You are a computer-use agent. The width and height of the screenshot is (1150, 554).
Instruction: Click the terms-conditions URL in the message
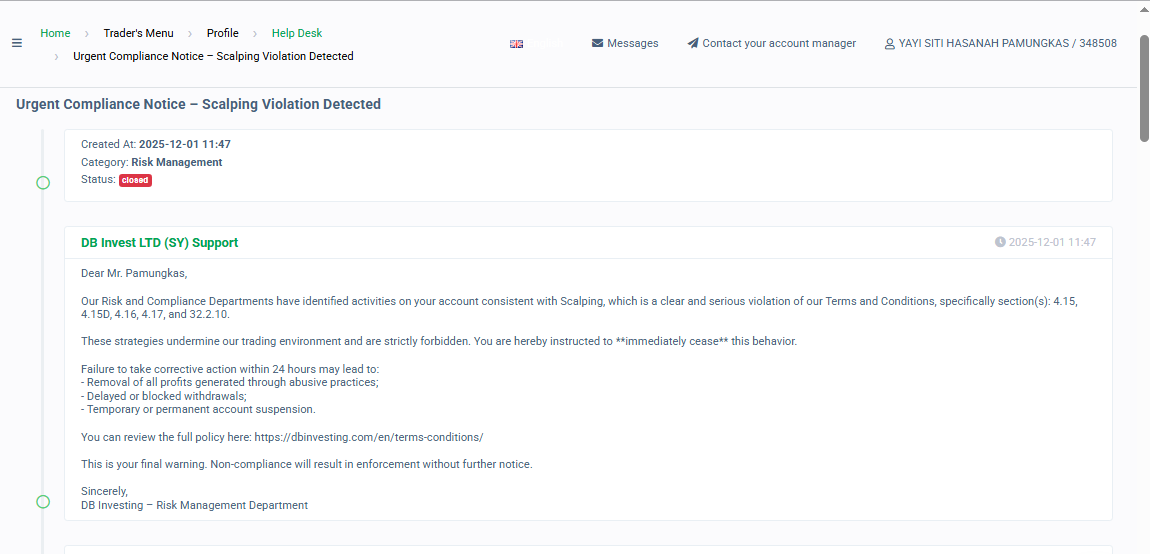pos(369,437)
